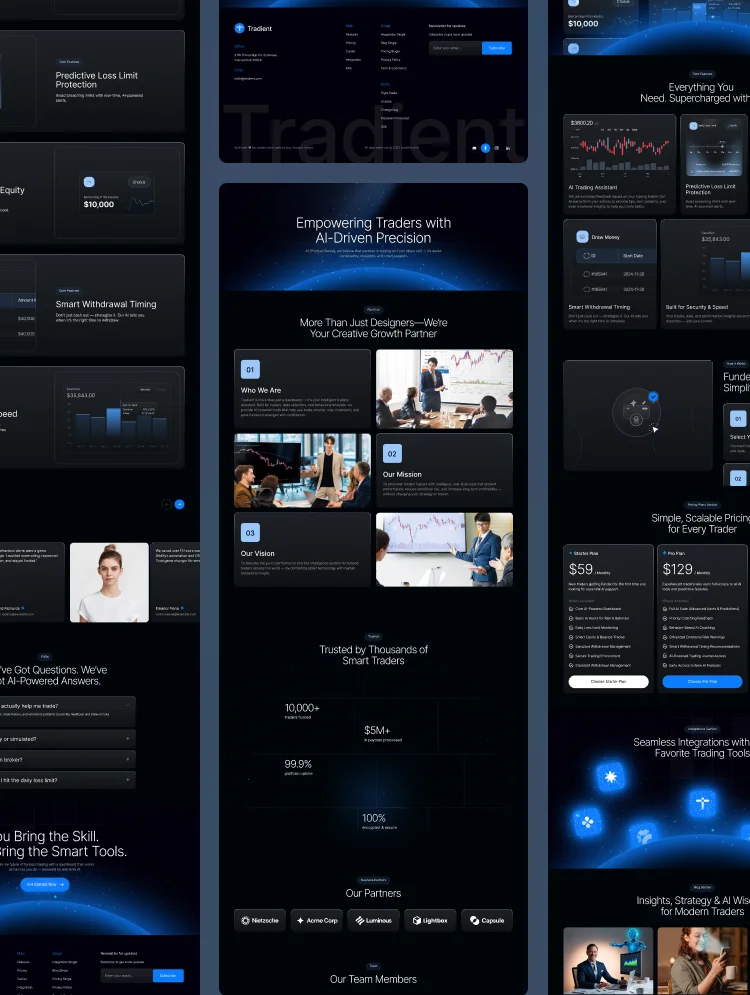Click the '$5M+' payouts statistic

click(377, 730)
